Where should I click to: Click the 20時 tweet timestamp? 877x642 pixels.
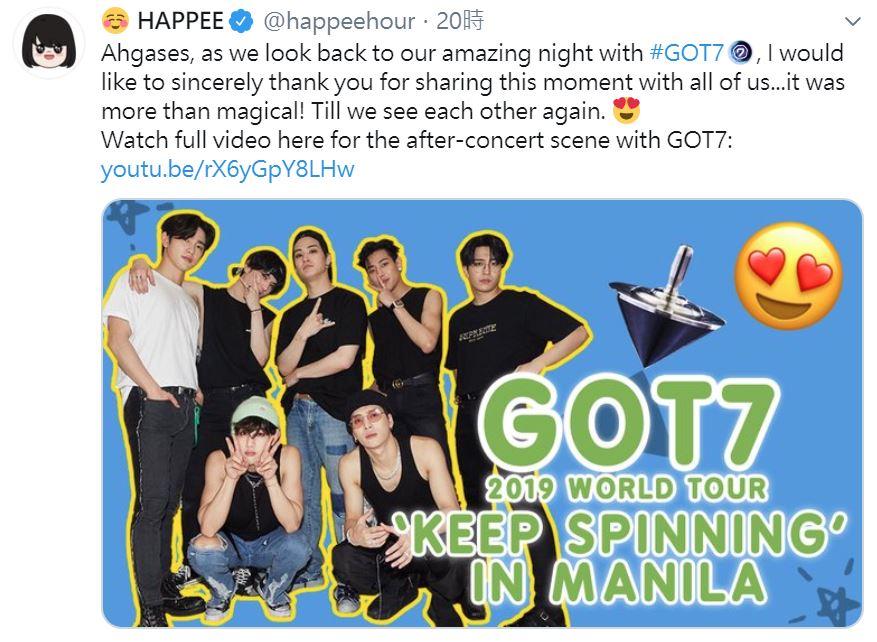(460, 21)
